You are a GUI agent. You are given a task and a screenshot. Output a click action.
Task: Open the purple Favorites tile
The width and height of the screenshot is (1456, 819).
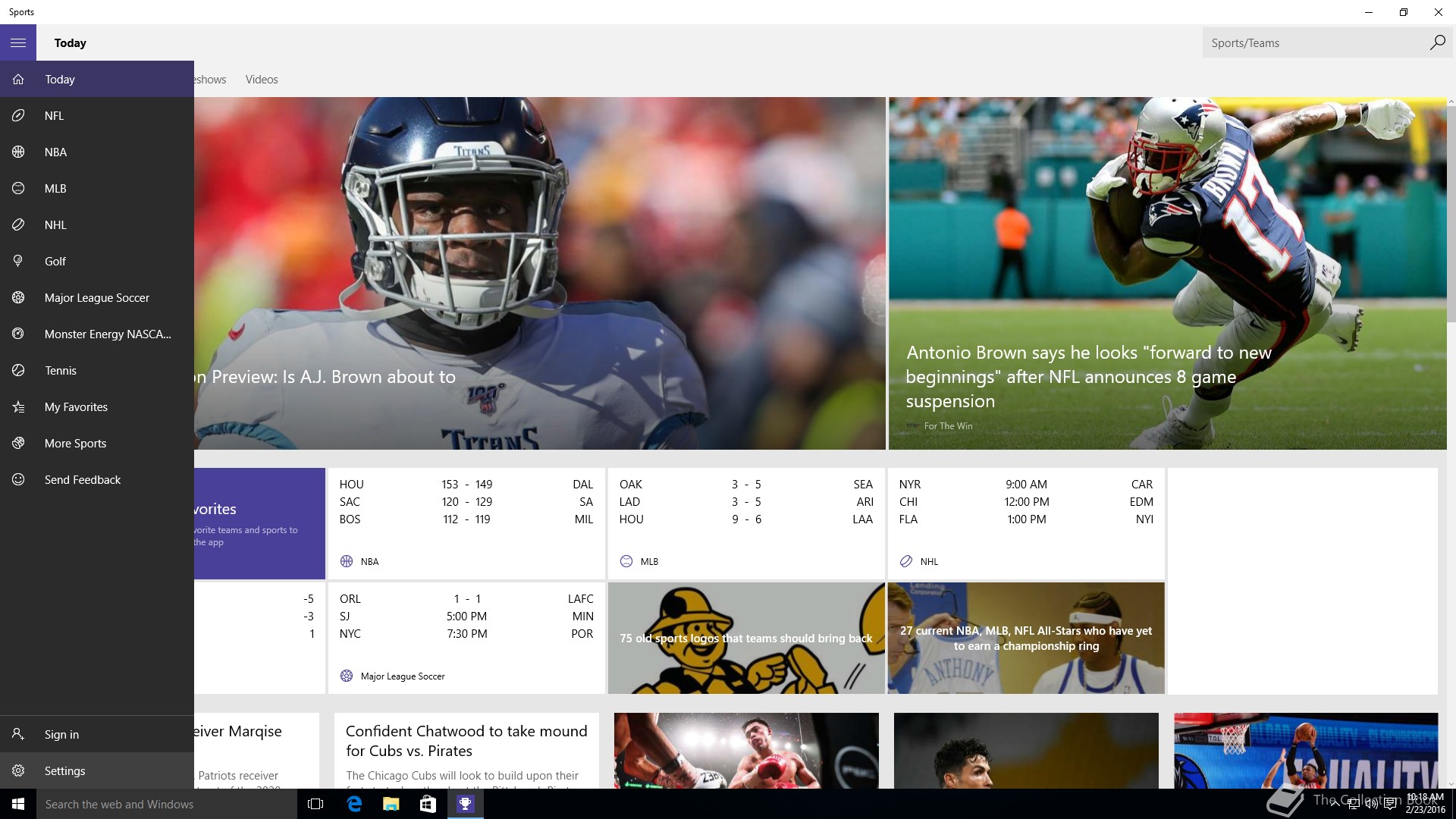(259, 523)
